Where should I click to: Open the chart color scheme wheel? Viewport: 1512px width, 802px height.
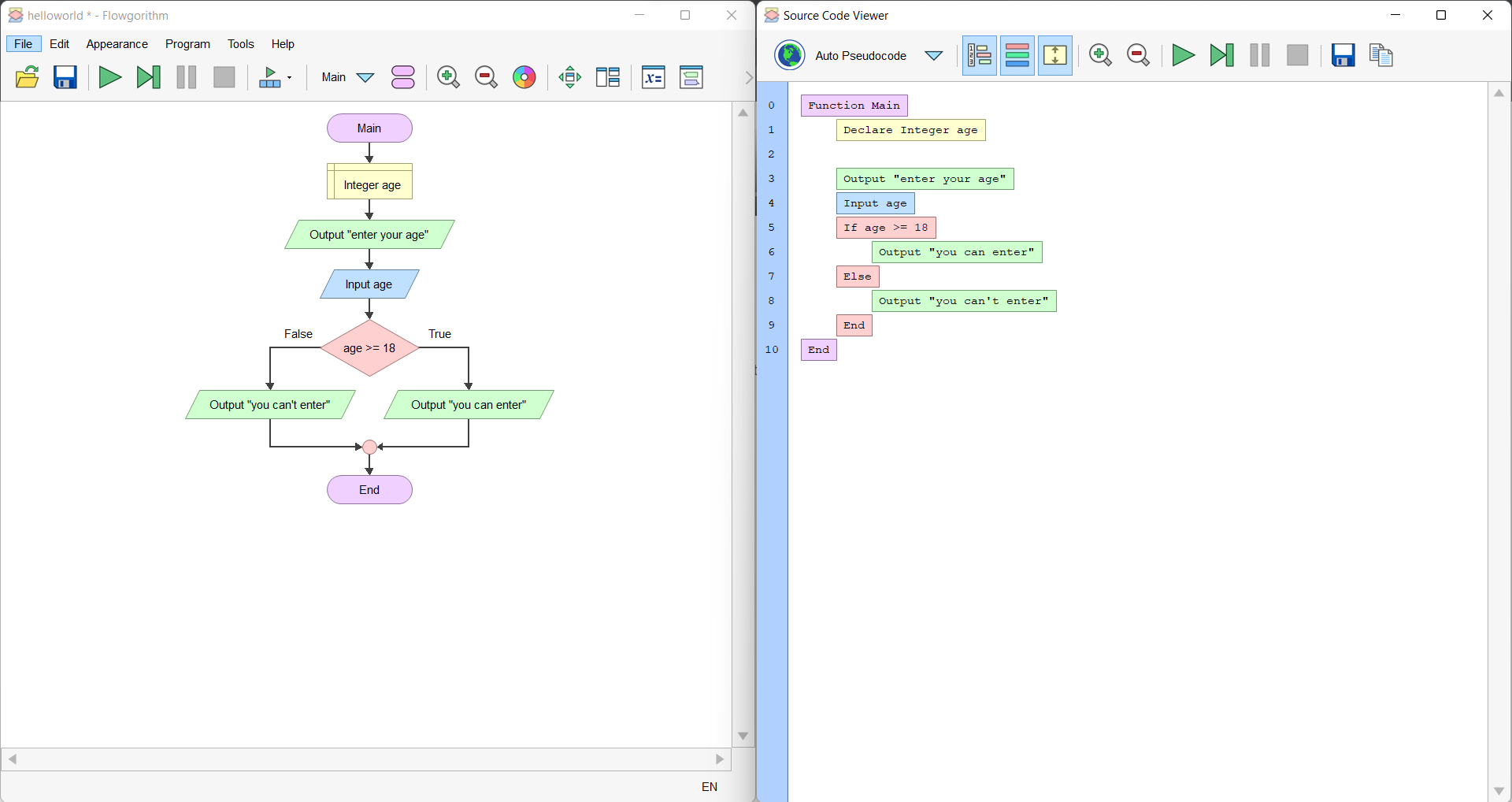(524, 77)
